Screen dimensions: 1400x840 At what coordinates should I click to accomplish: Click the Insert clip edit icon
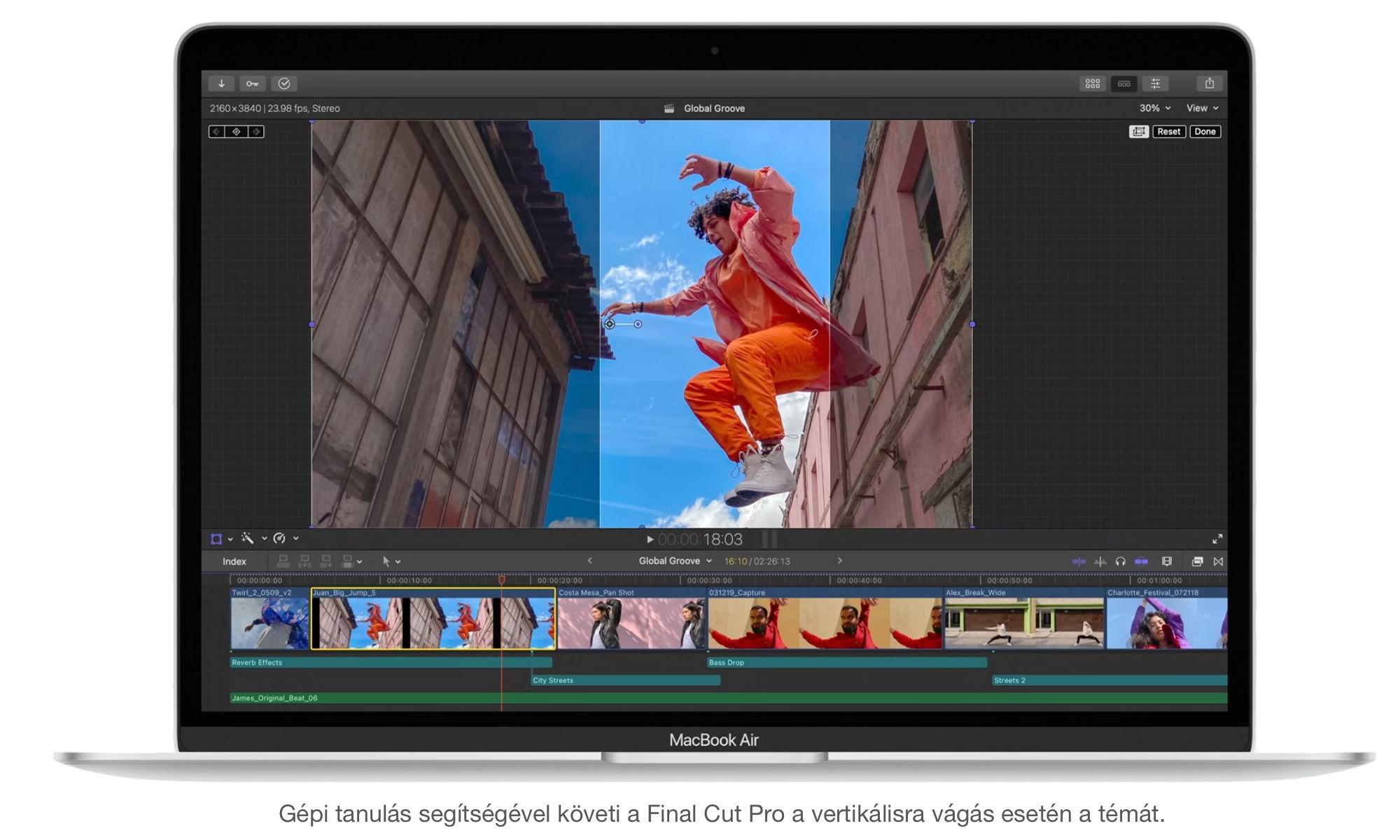[x=304, y=561]
